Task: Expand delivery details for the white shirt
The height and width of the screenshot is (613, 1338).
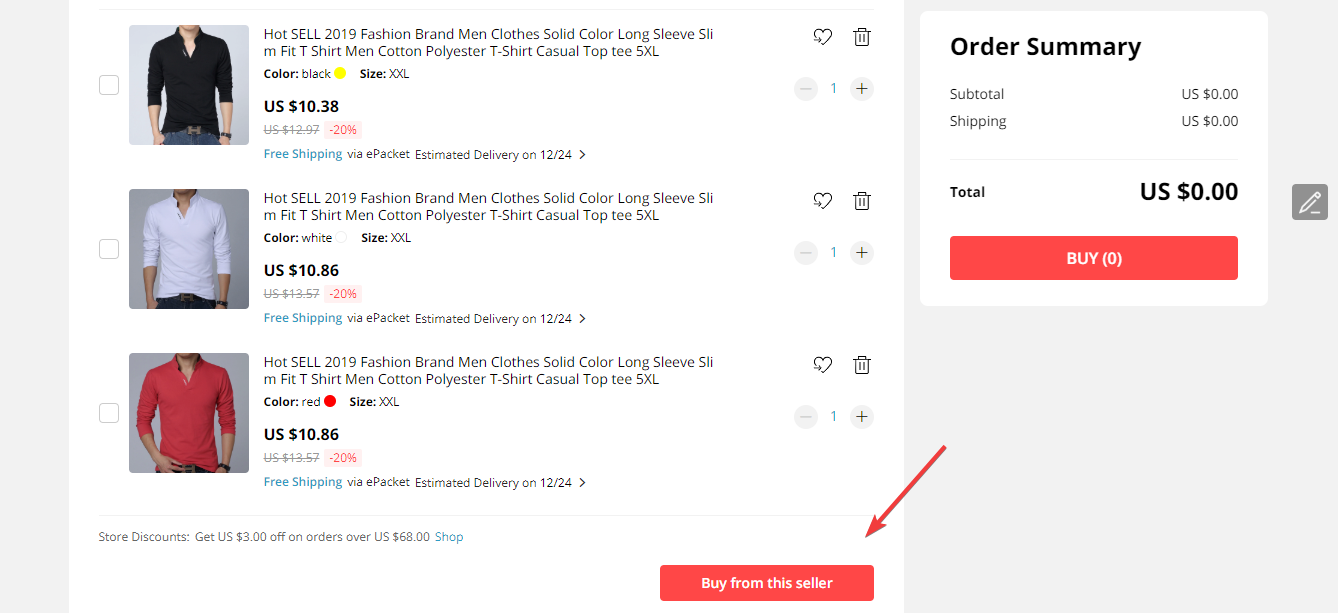Action: (x=583, y=319)
